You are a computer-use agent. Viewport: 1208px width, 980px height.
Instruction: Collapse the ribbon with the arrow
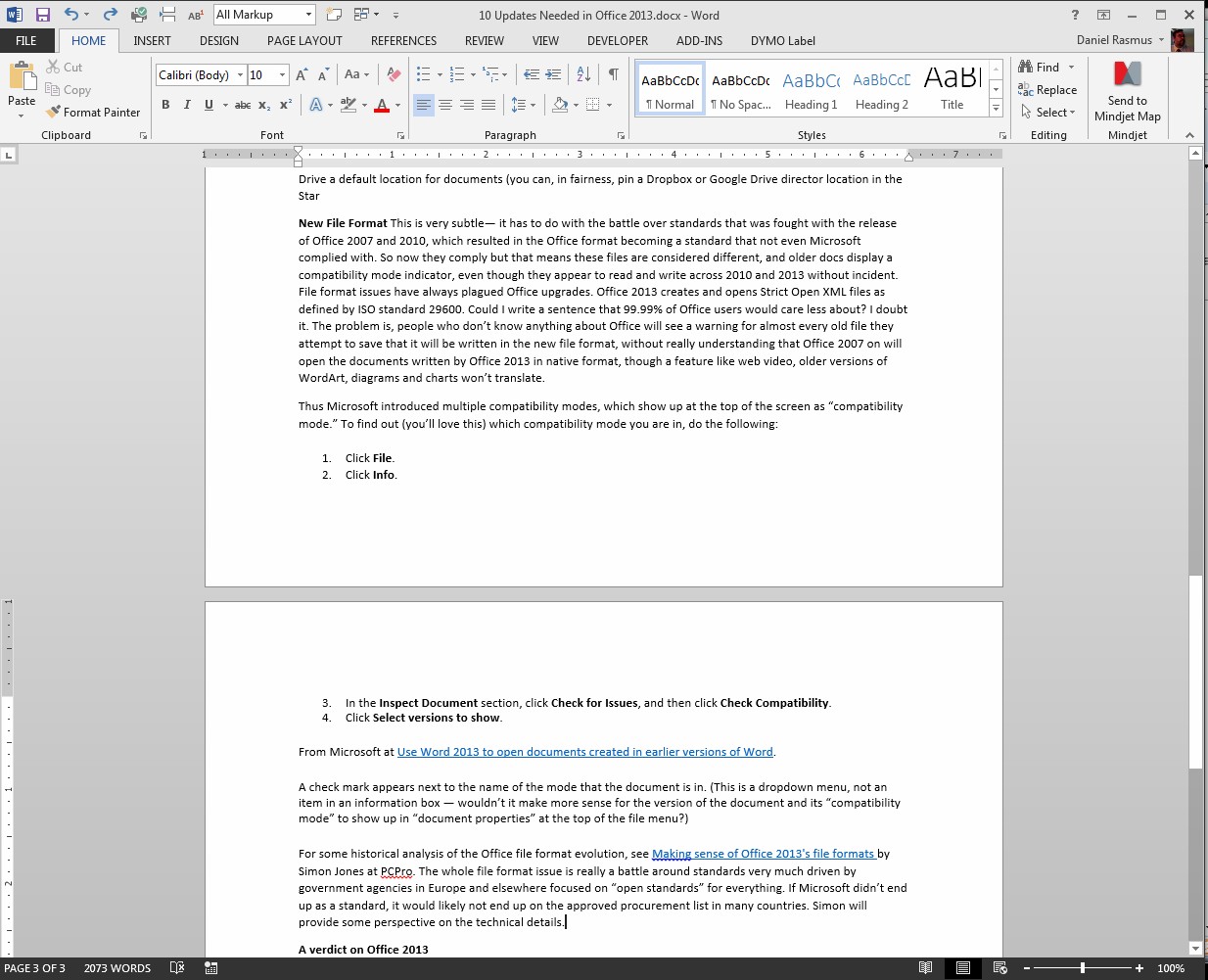tap(1189, 136)
